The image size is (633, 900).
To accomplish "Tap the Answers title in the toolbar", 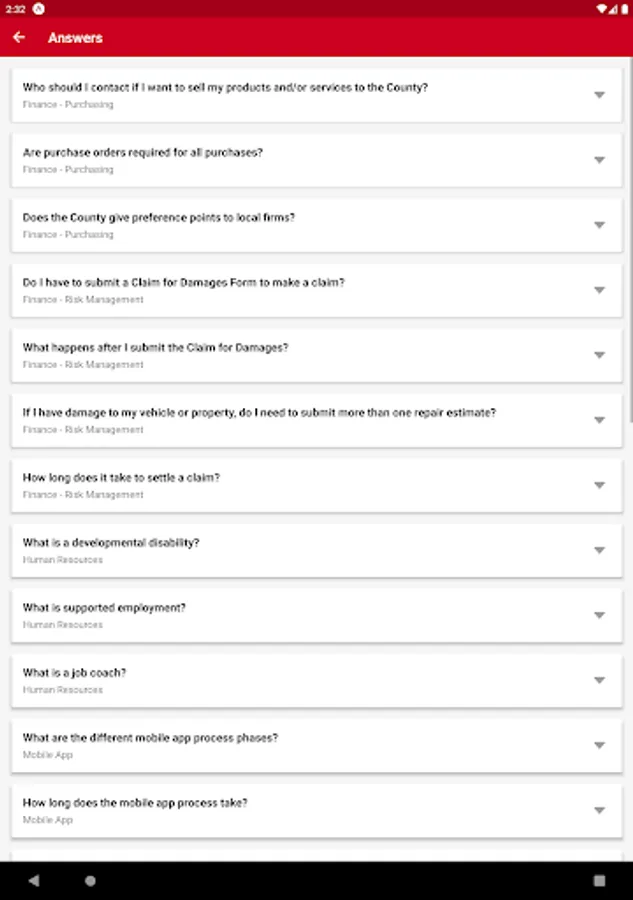I will point(76,38).
